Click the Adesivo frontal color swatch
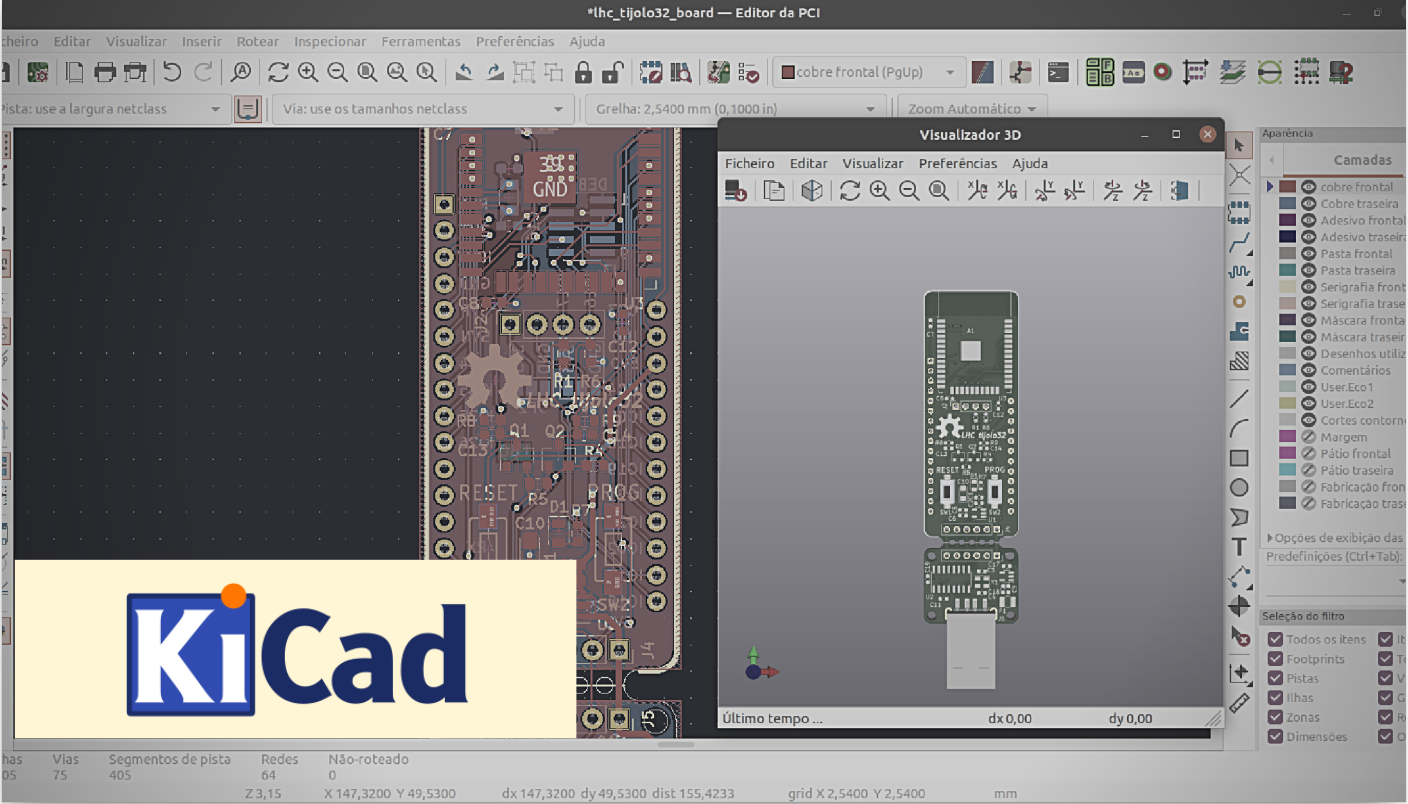 click(x=1288, y=220)
